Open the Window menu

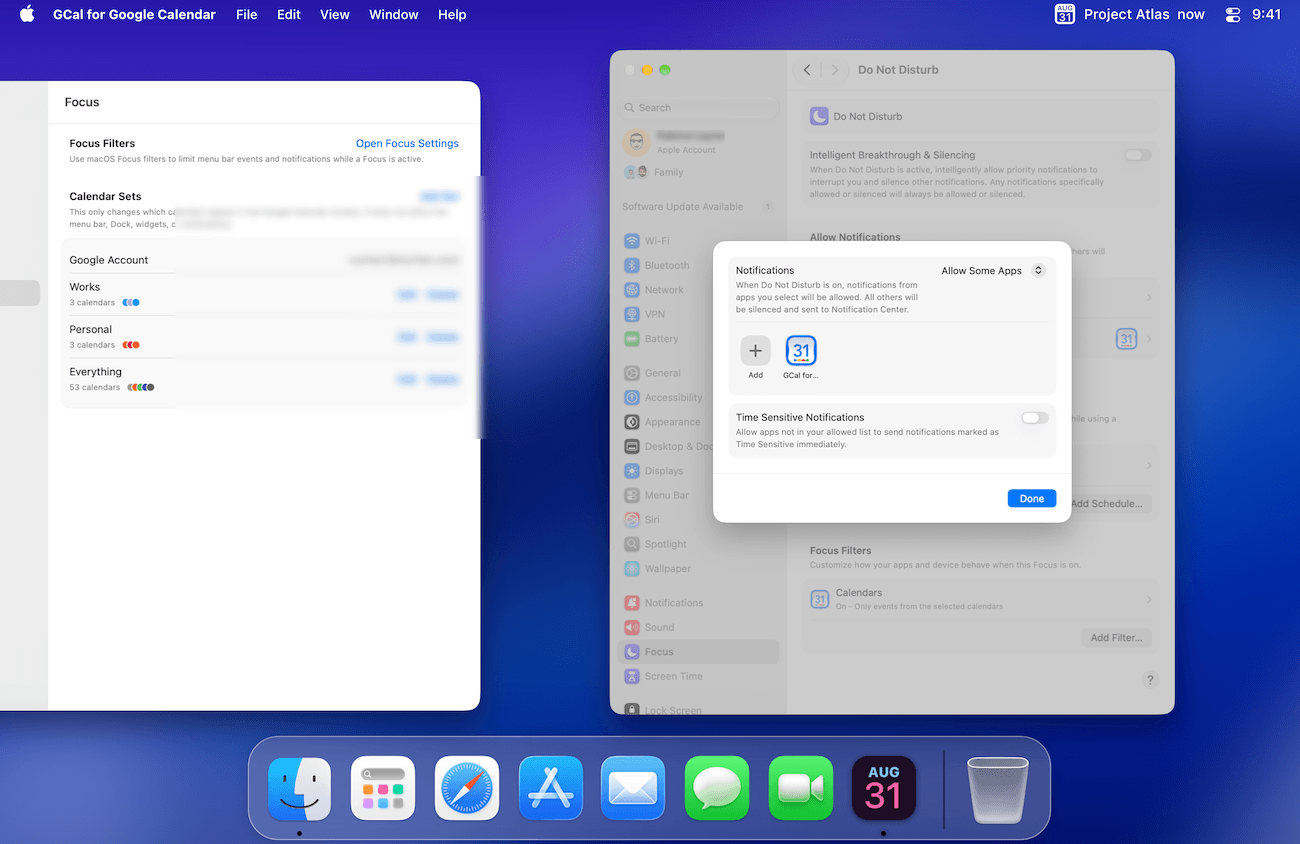394,14
